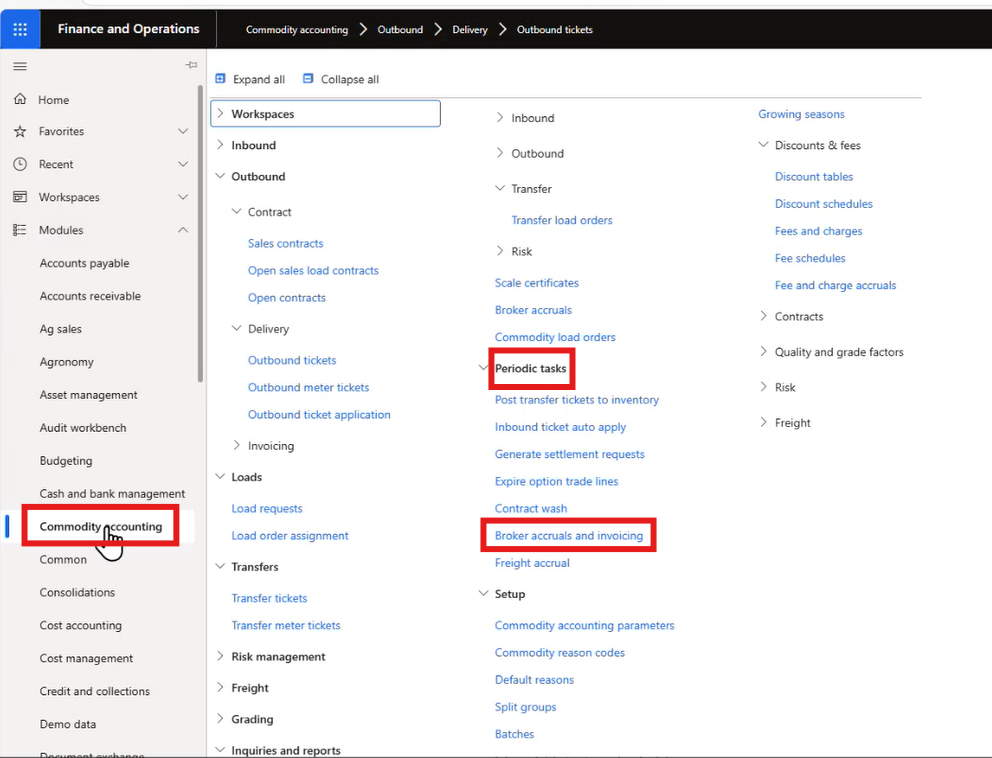Open the Commodity accounting module

101,526
